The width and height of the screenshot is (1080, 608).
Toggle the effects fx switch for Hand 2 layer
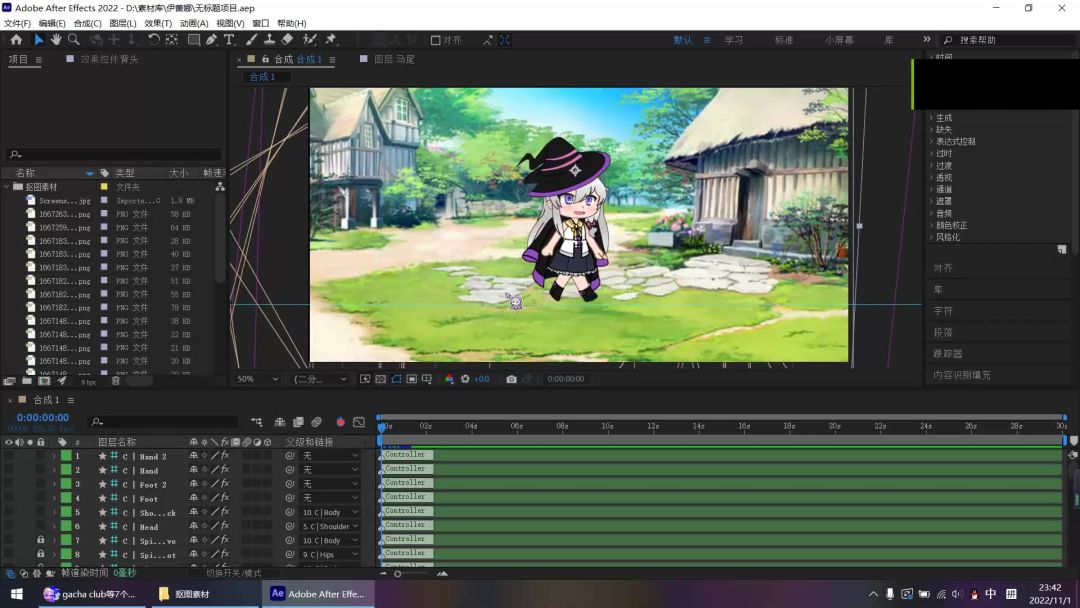click(x=225, y=456)
